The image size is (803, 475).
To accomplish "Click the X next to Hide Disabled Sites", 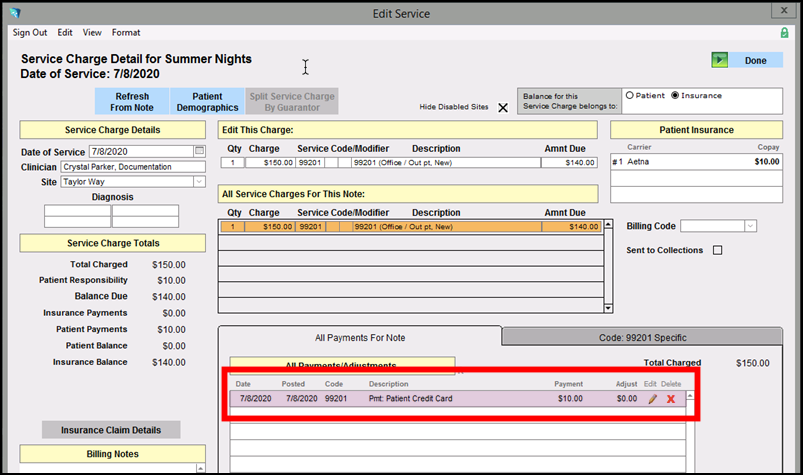I will (x=503, y=107).
